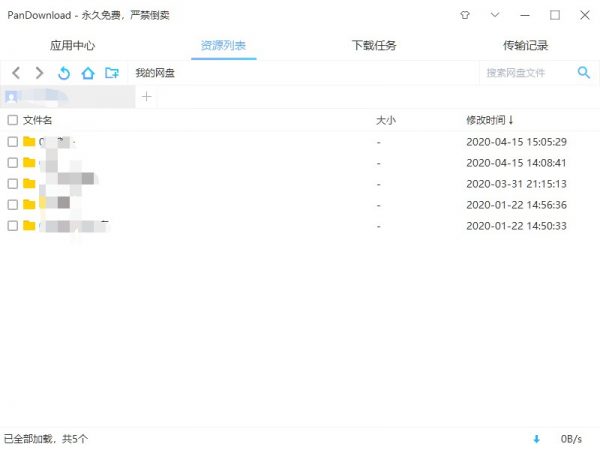Click folder icon of the 14:50:33 row
Viewport: 600px width, 450px height.
tap(29, 226)
